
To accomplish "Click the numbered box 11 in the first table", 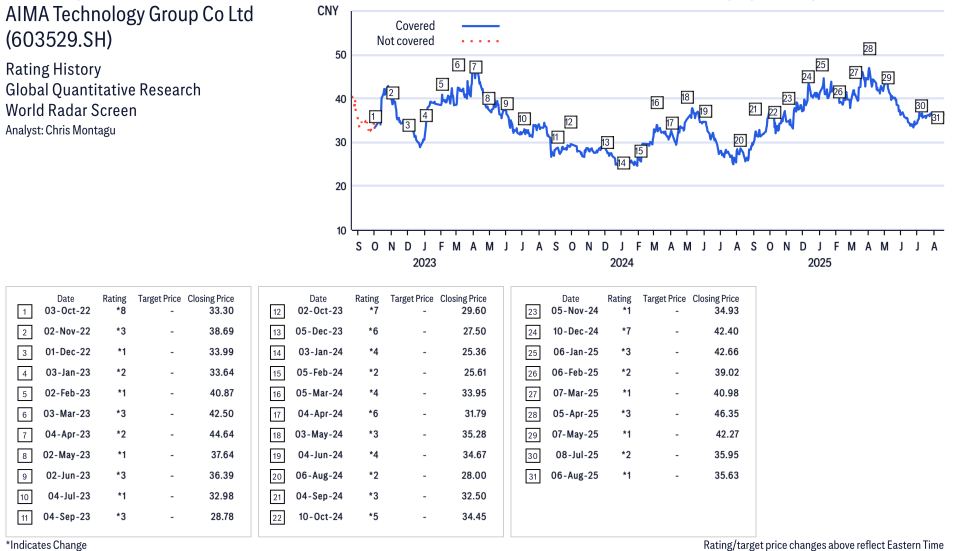I will coord(24,518).
